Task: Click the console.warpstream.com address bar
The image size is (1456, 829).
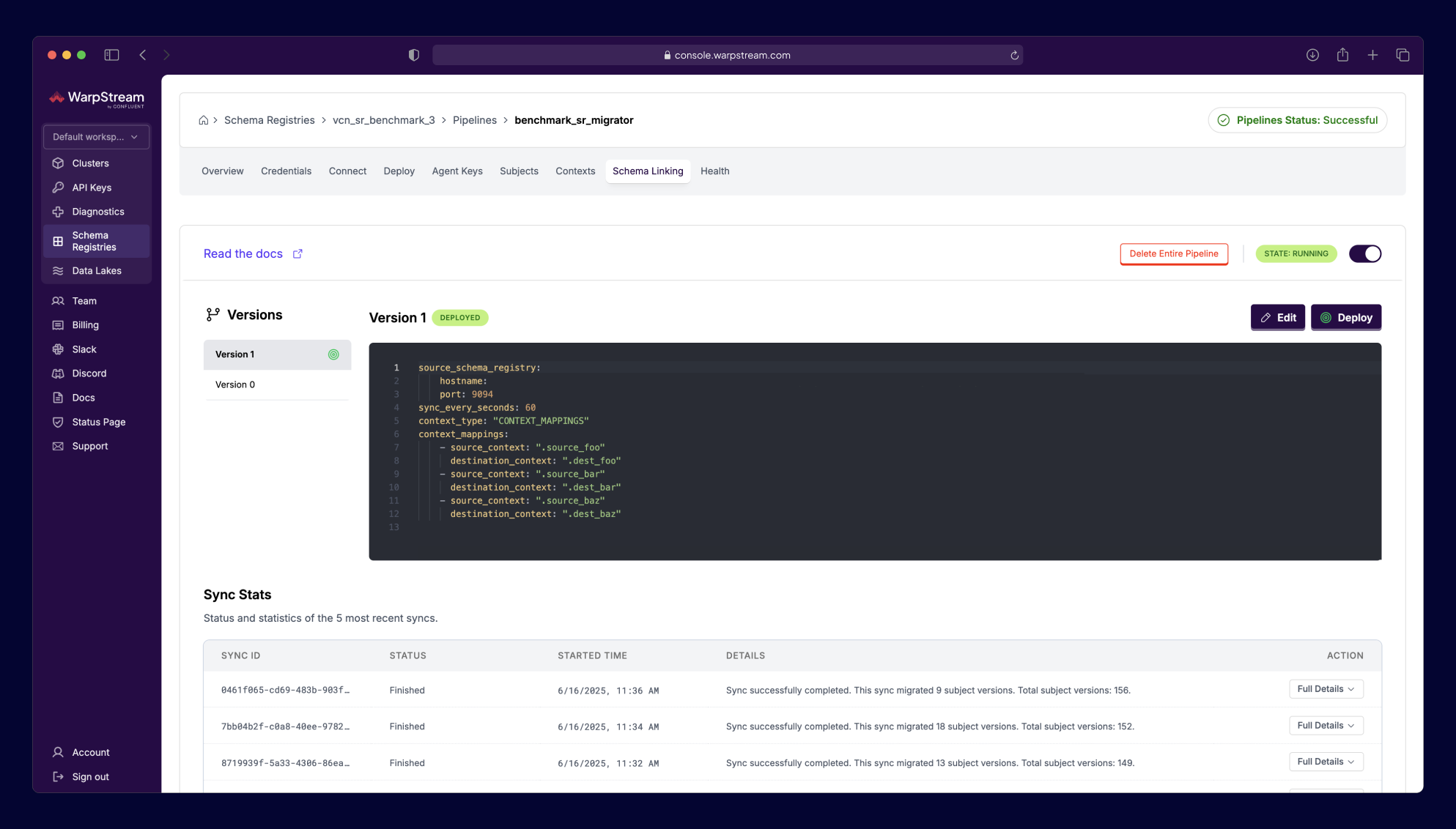Action: tap(728, 55)
